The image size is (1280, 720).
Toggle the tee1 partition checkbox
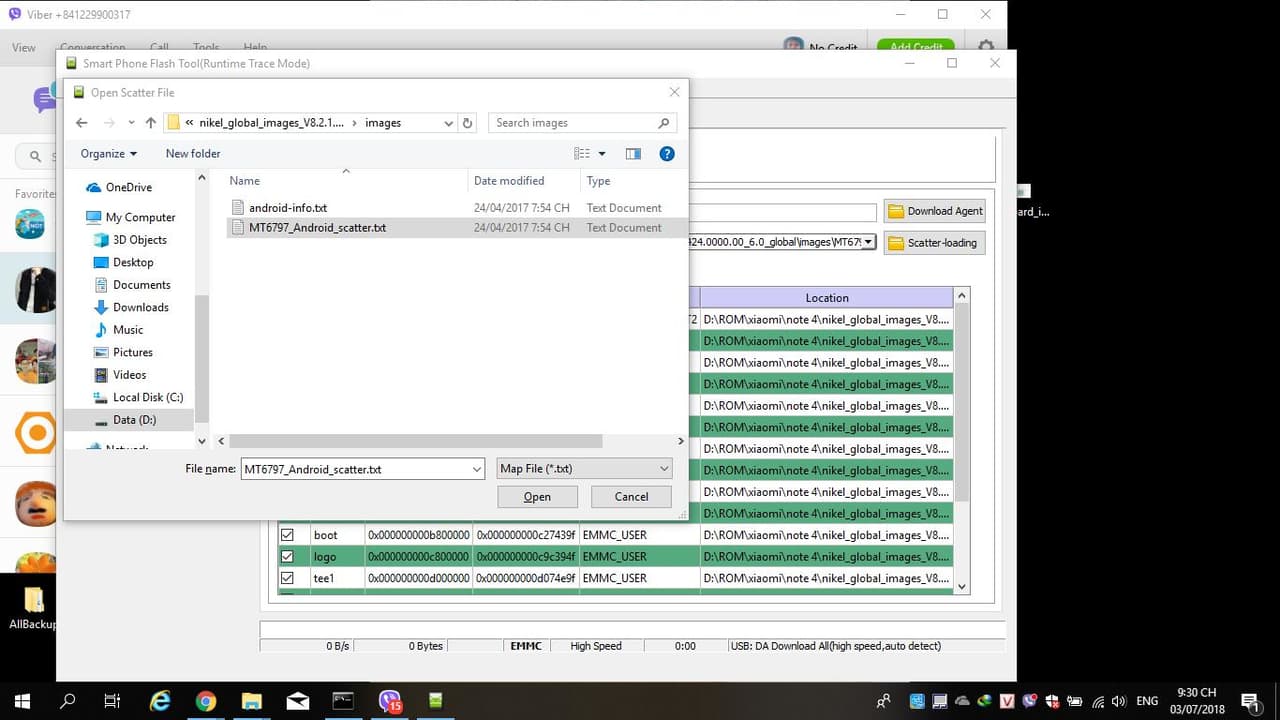[287, 578]
